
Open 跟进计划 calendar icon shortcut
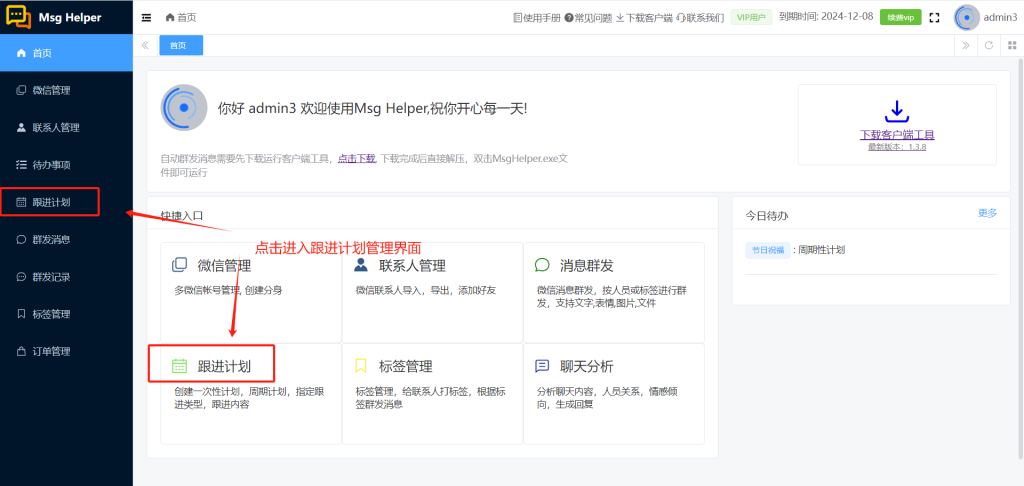(x=180, y=366)
